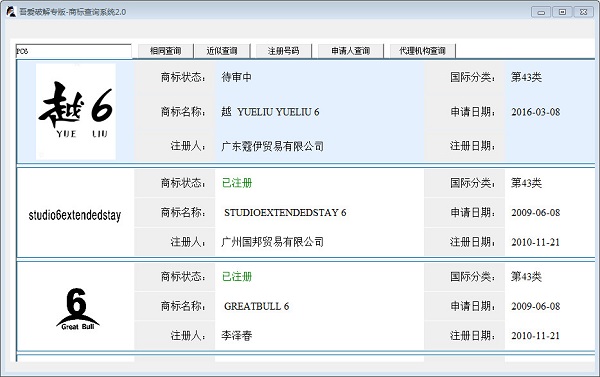The width and height of the screenshot is (600, 377).
Task: Select application date 2009-06-08 of GREATBULL
Action: [536, 306]
